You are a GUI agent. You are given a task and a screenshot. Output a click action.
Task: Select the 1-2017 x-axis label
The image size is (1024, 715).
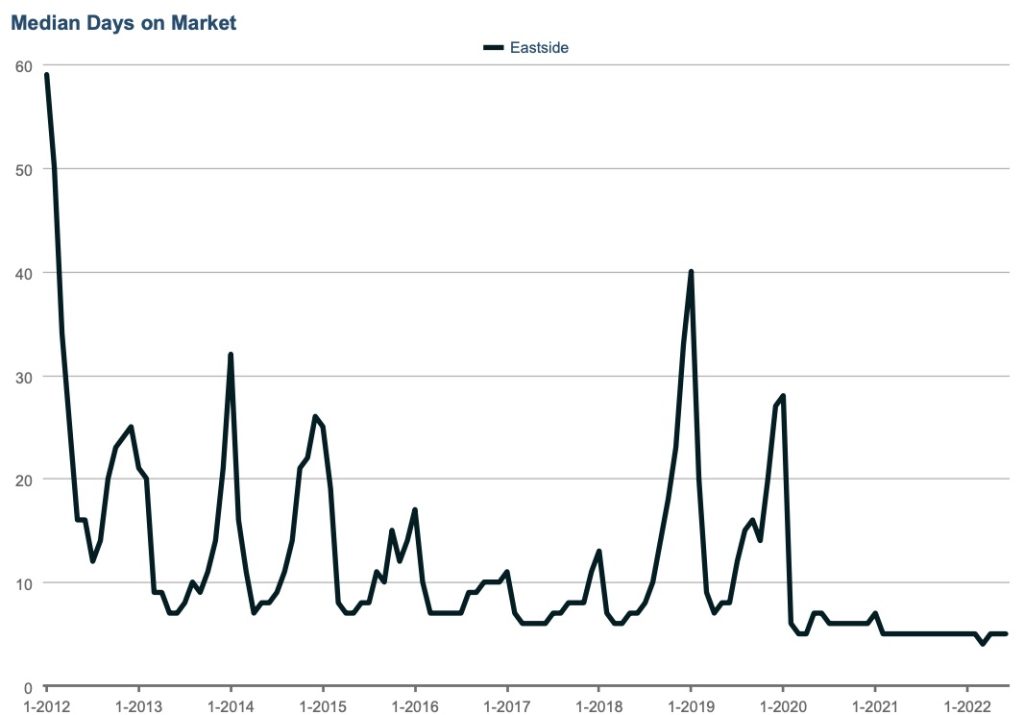pos(506,704)
